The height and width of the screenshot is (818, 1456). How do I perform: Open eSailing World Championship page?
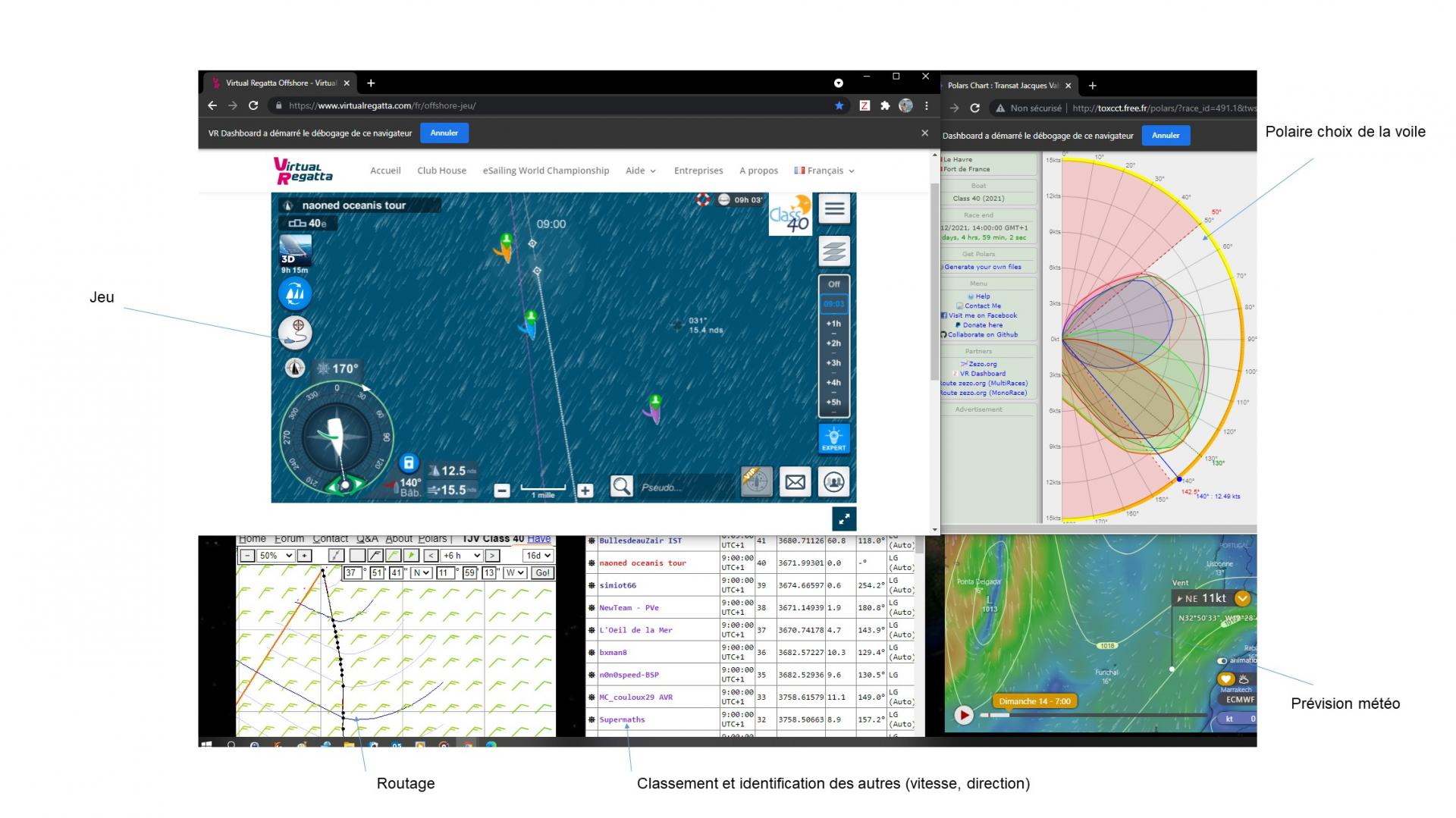point(546,171)
